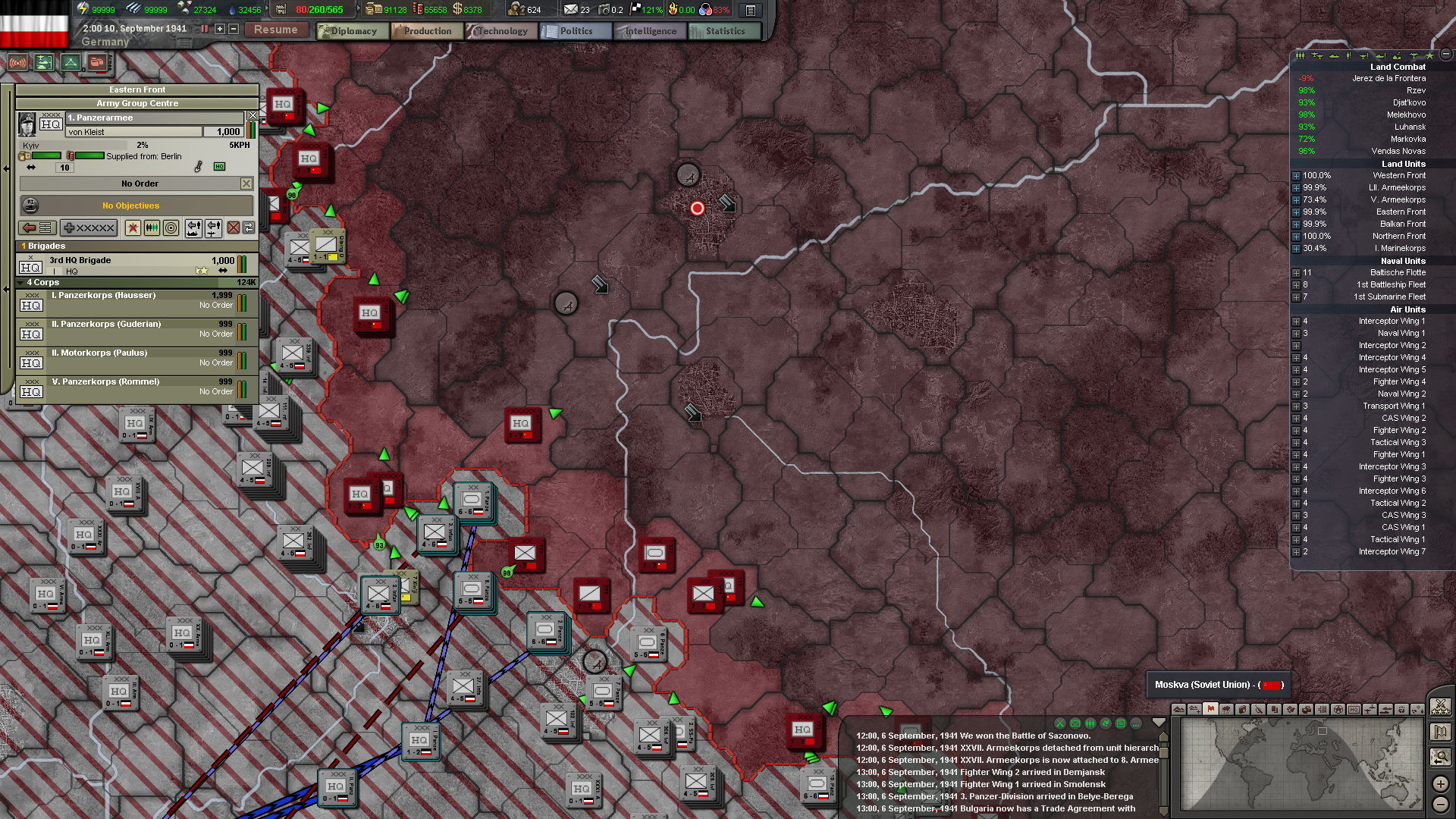Open the Technology tab
This screenshot has width=1456, height=819.
coord(501,31)
